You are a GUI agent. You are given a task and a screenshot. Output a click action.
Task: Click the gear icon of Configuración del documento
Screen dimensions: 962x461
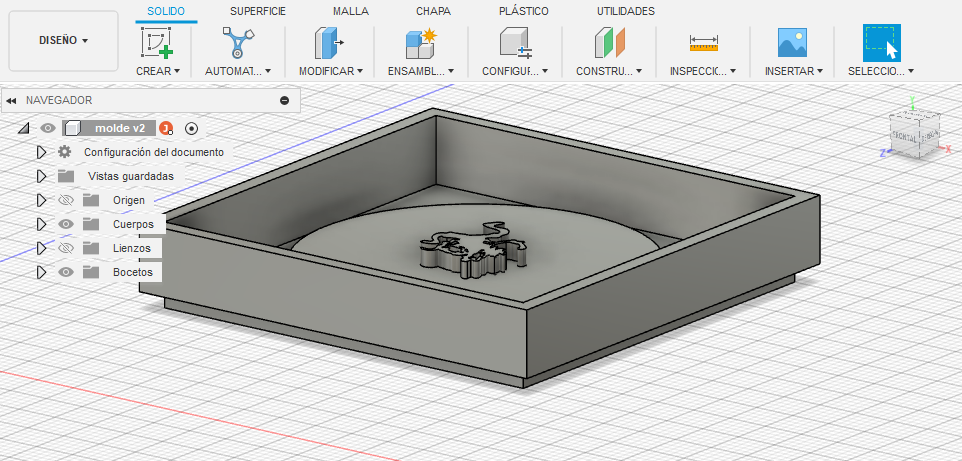(x=64, y=152)
